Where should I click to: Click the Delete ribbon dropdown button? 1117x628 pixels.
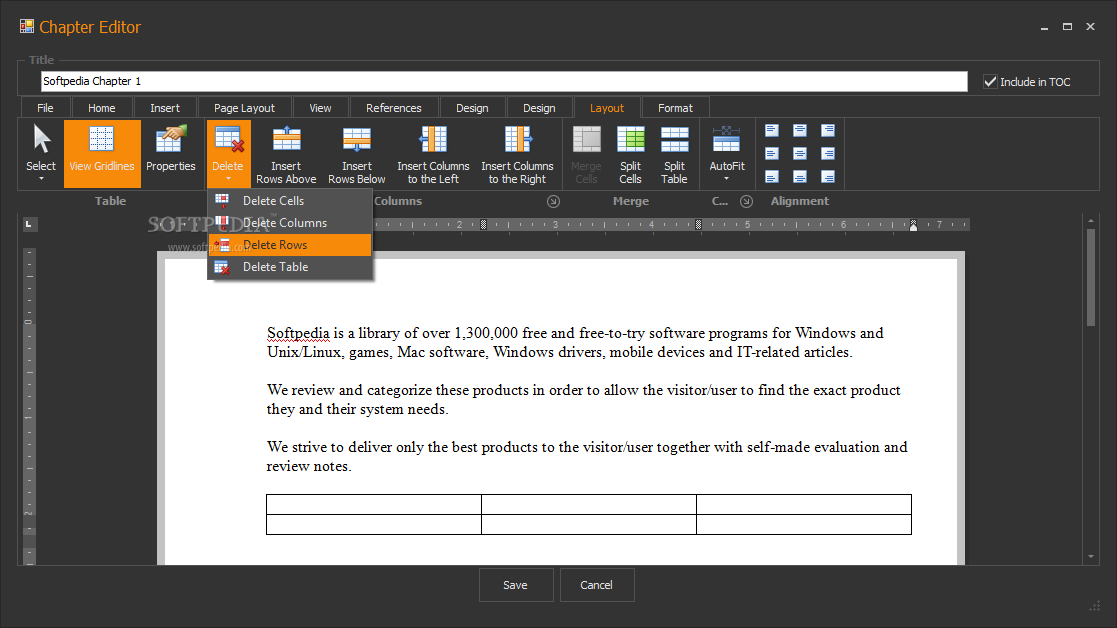[x=228, y=153]
